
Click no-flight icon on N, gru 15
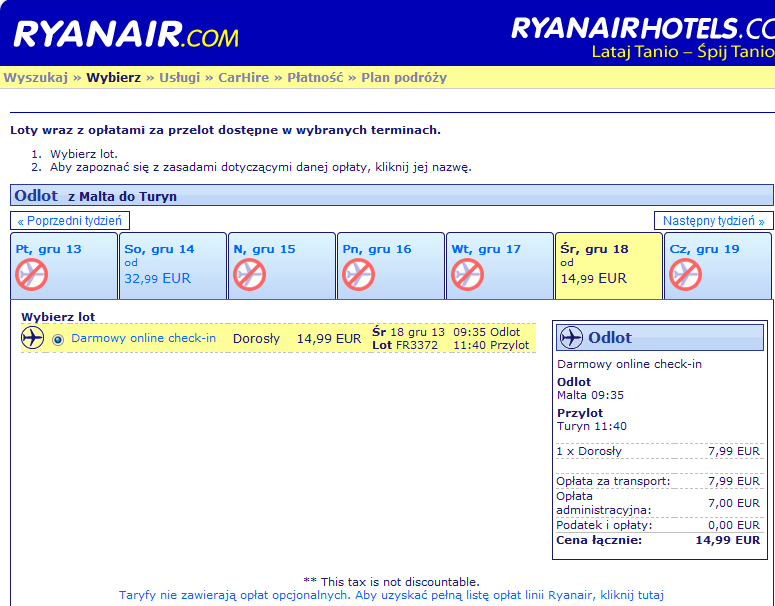(x=250, y=275)
